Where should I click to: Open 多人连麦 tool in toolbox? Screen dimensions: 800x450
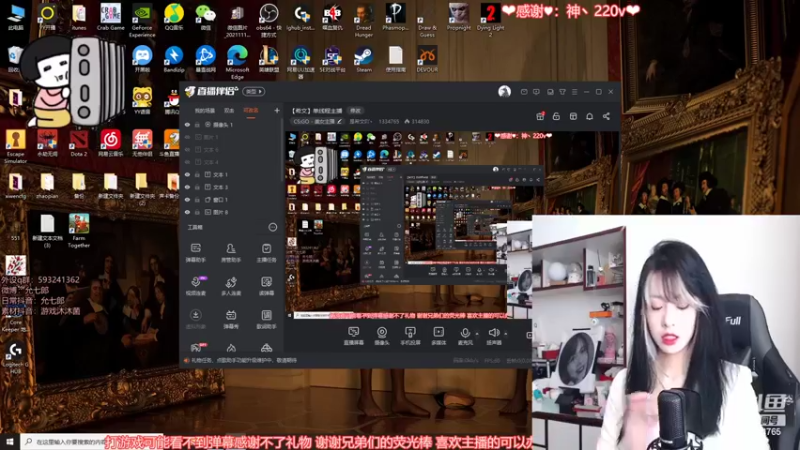coord(231,286)
